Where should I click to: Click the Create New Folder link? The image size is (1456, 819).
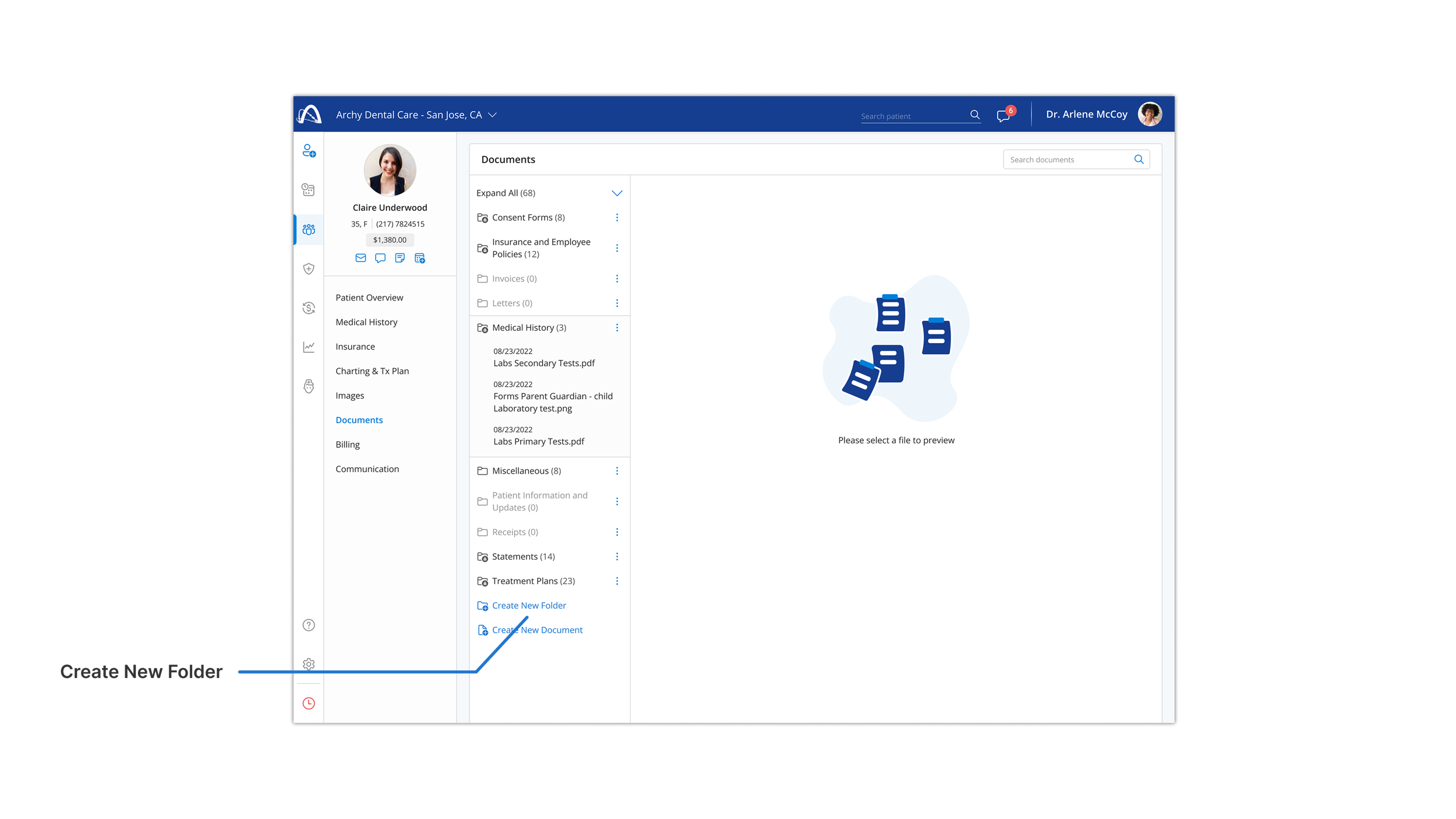[x=528, y=606]
